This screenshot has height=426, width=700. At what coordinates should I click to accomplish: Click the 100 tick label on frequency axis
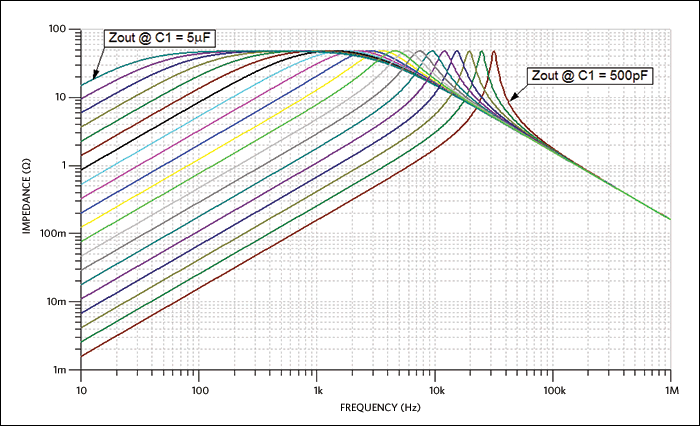(199, 386)
